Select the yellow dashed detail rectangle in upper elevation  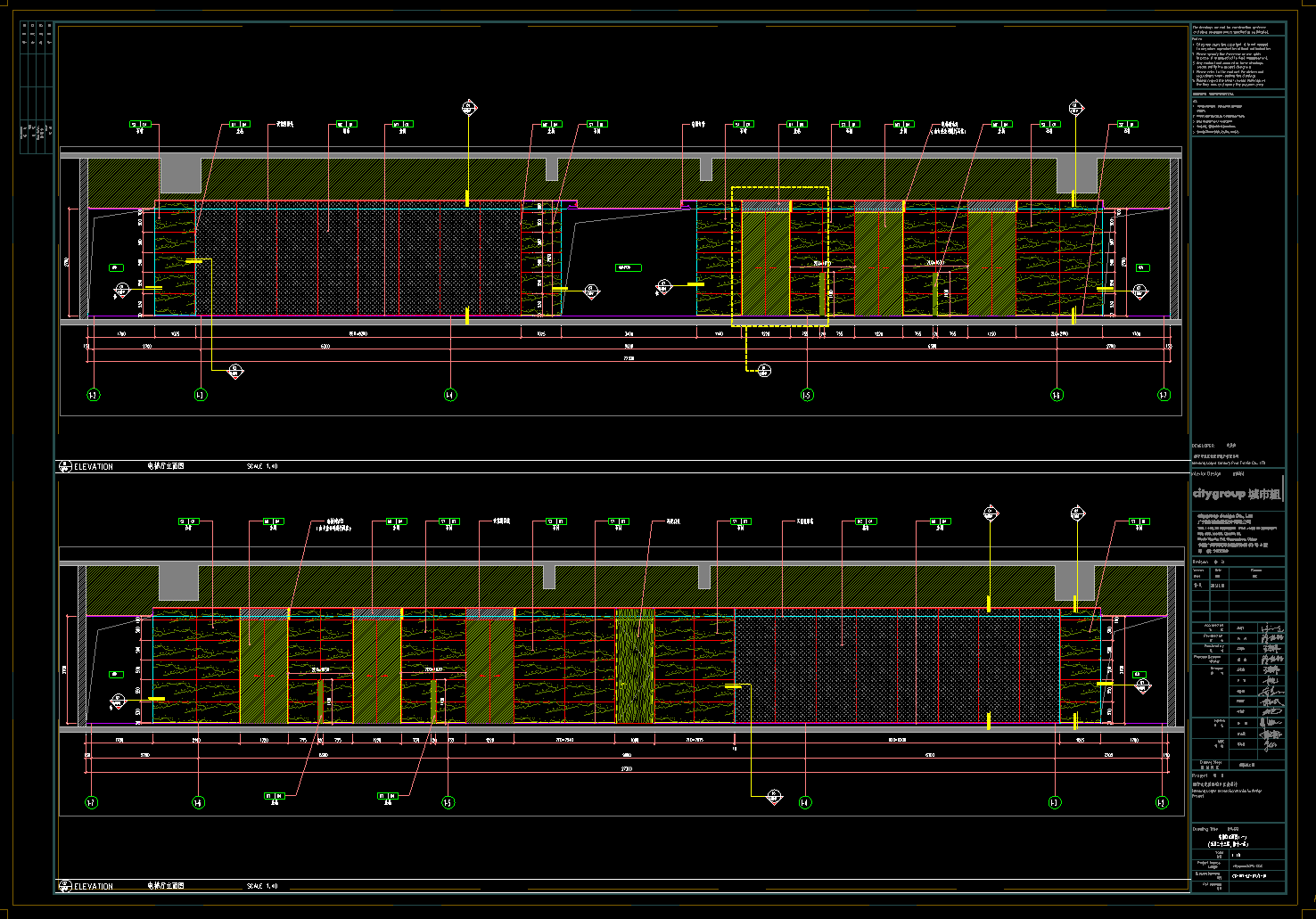tap(780, 188)
